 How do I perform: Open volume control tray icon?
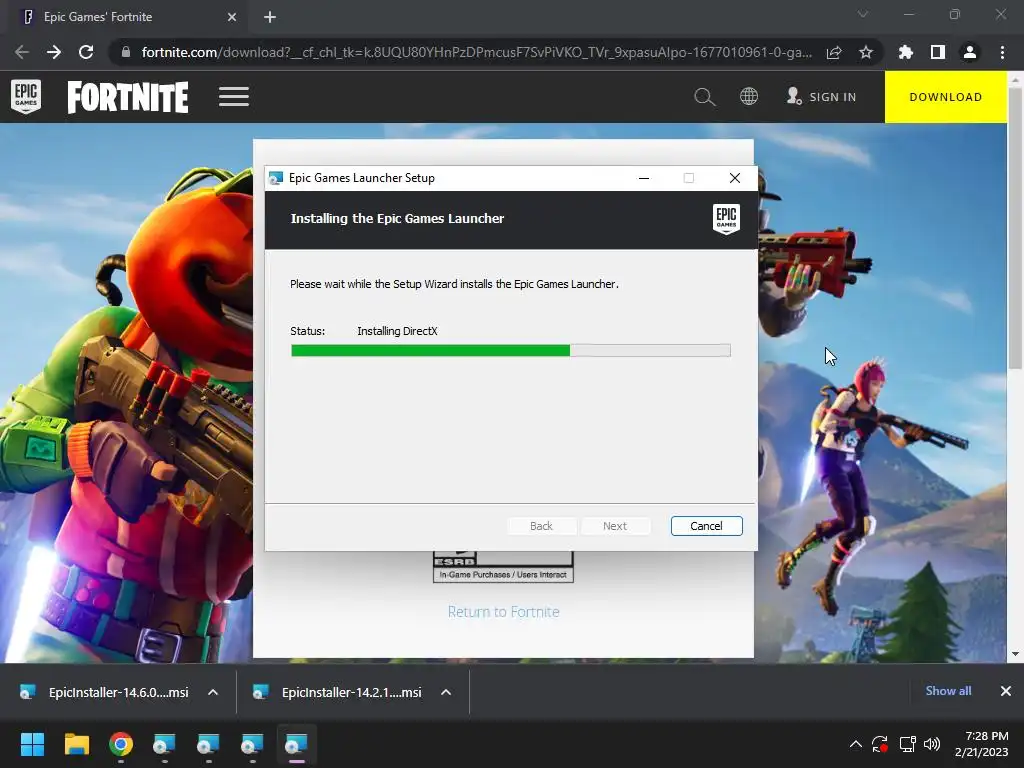[x=932, y=744]
